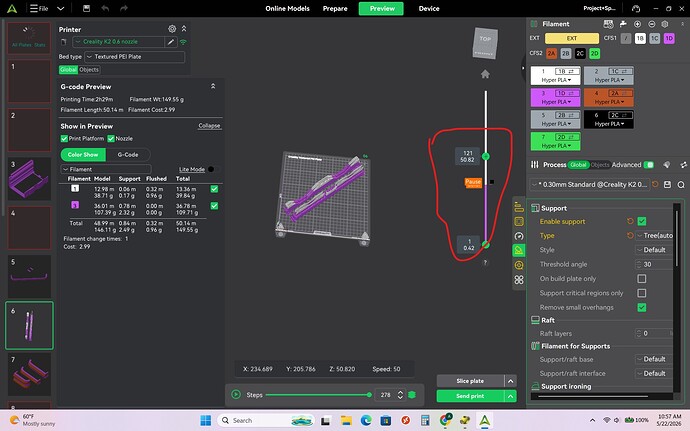Edit printer preset with pencil icon

point(171,42)
